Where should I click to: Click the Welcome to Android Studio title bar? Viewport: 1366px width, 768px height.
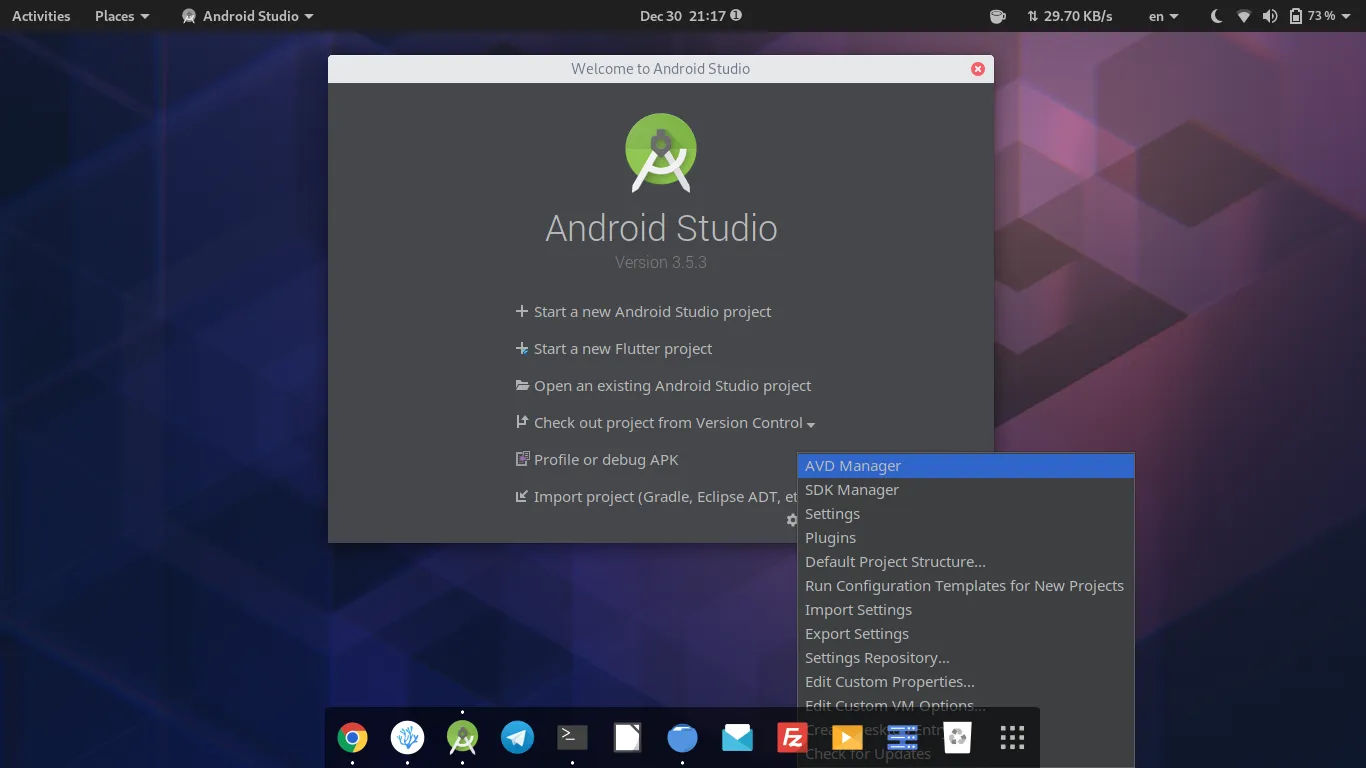tap(660, 69)
